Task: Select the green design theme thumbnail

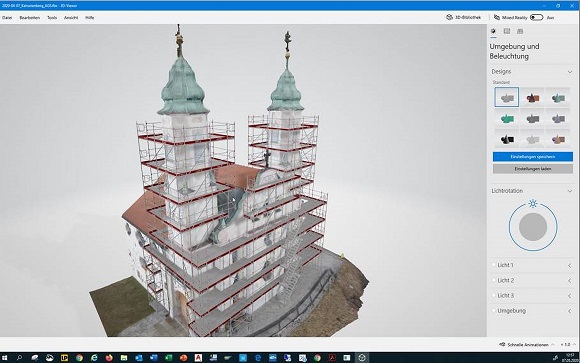Action: pyautogui.click(x=507, y=119)
